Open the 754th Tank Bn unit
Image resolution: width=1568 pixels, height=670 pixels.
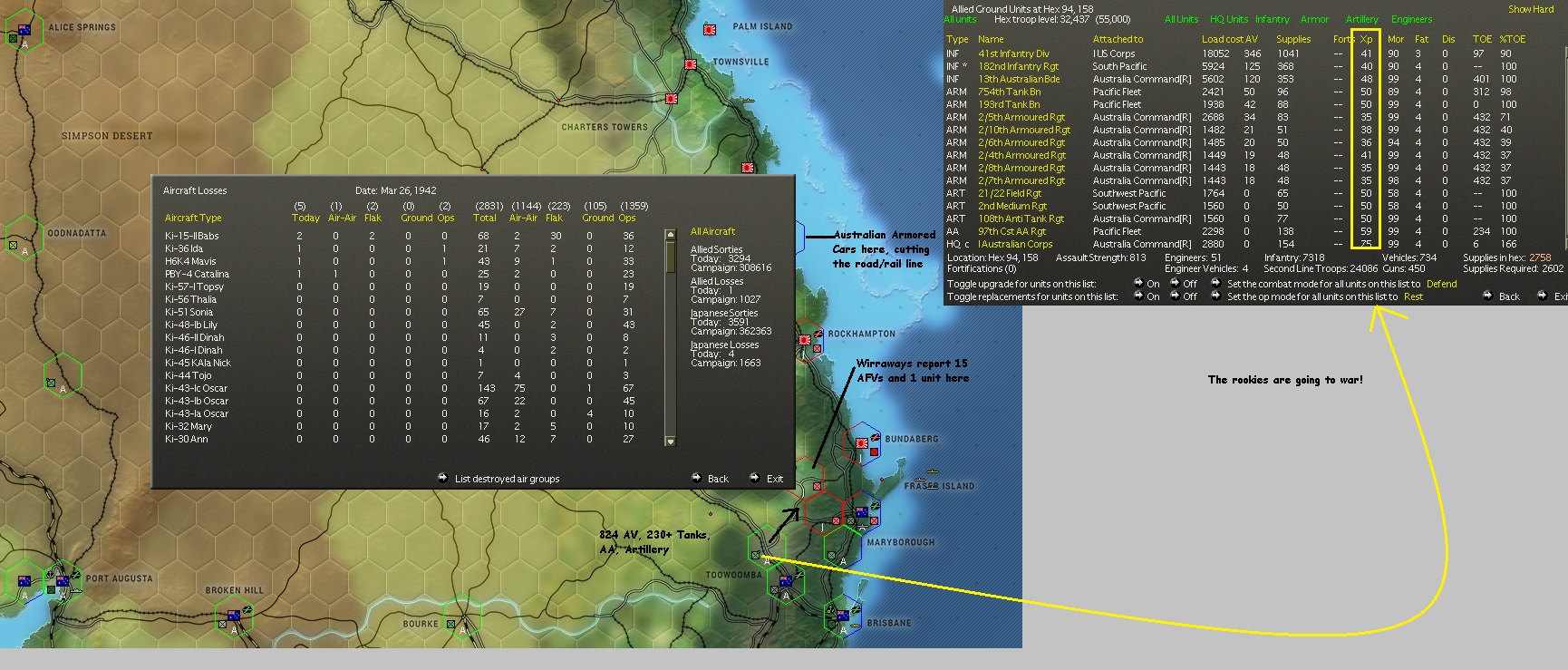[1009, 92]
